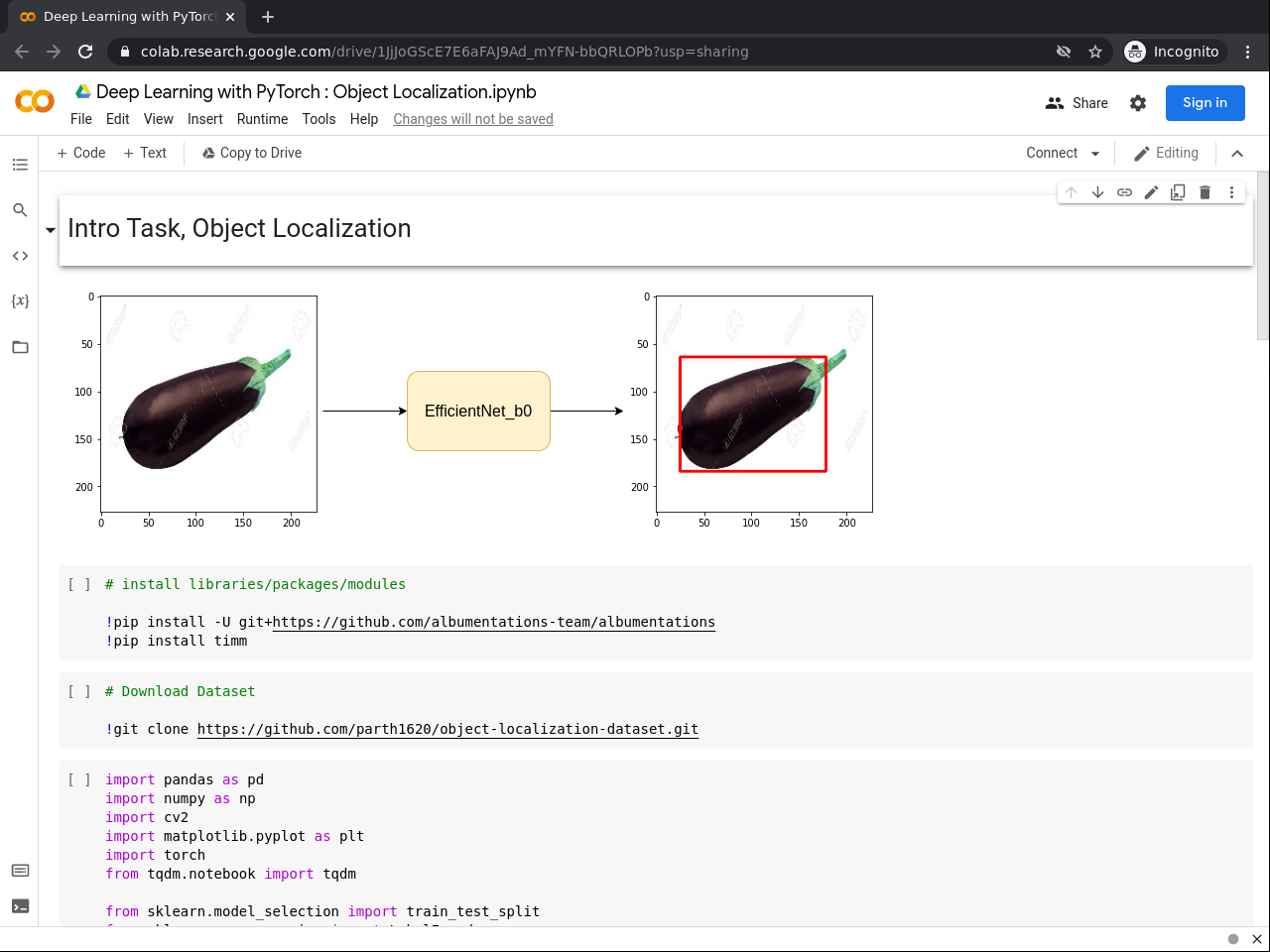Image resolution: width=1270 pixels, height=952 pixels.
Task: Open the find and replace panel
Action: [x=20, y=210]
